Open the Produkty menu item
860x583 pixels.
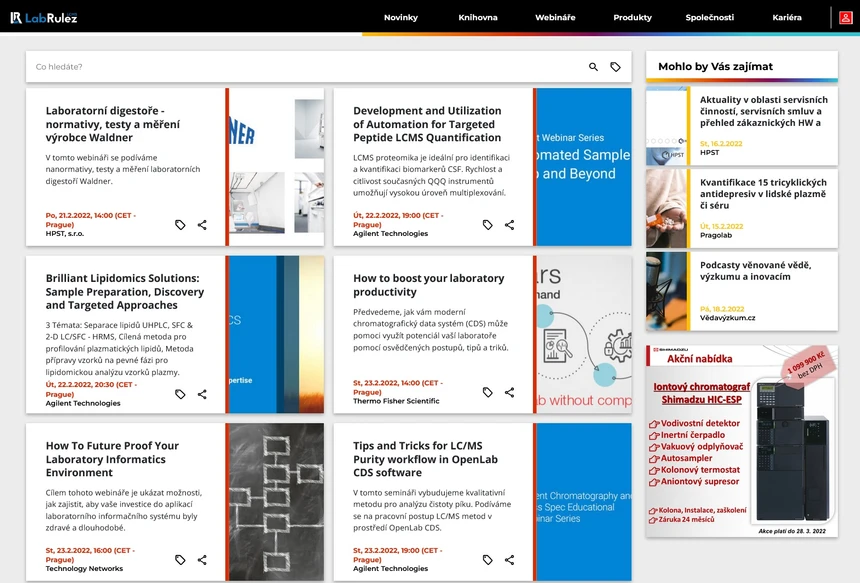point(632,18)
